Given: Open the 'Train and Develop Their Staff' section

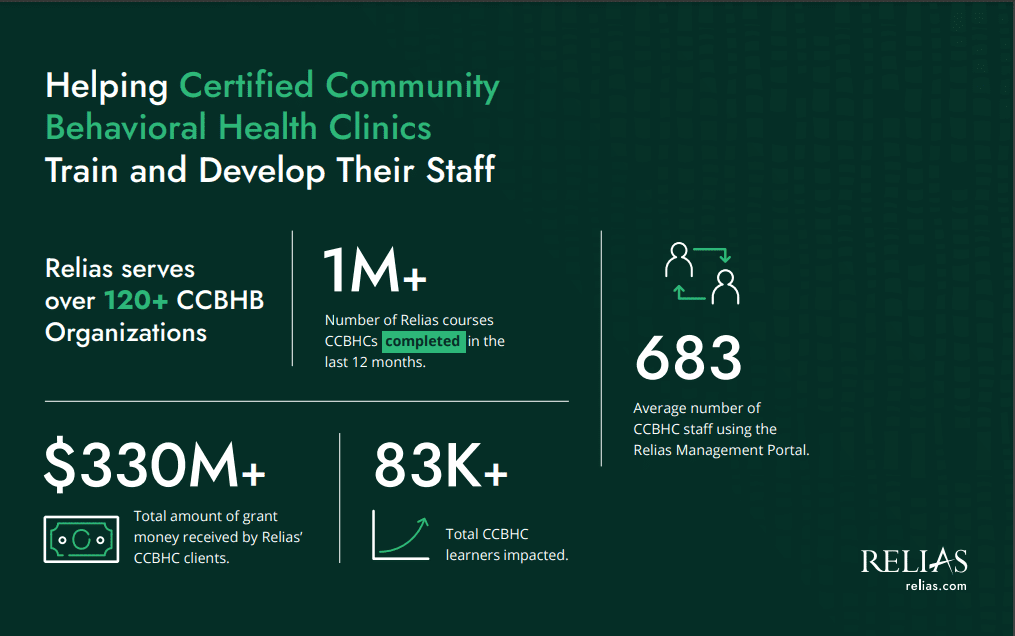Looking at the screenshot, I should (270, 170).
